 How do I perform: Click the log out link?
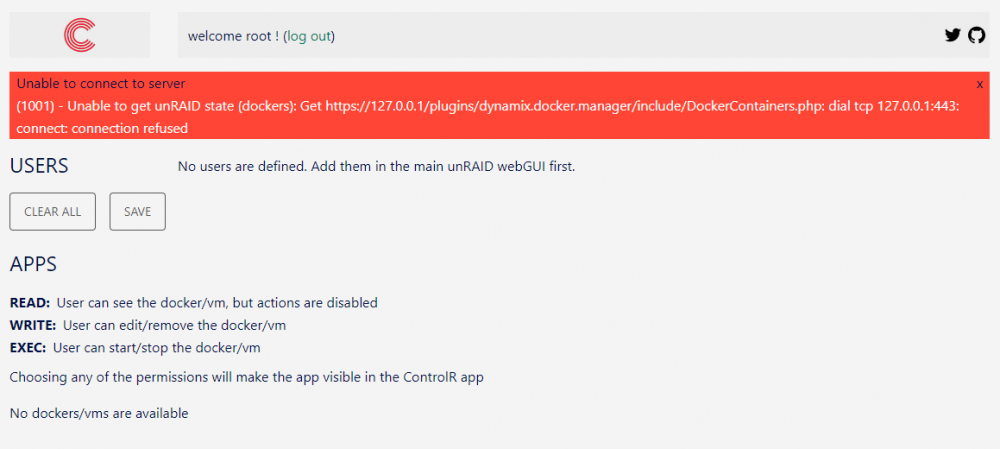point(309,36)
